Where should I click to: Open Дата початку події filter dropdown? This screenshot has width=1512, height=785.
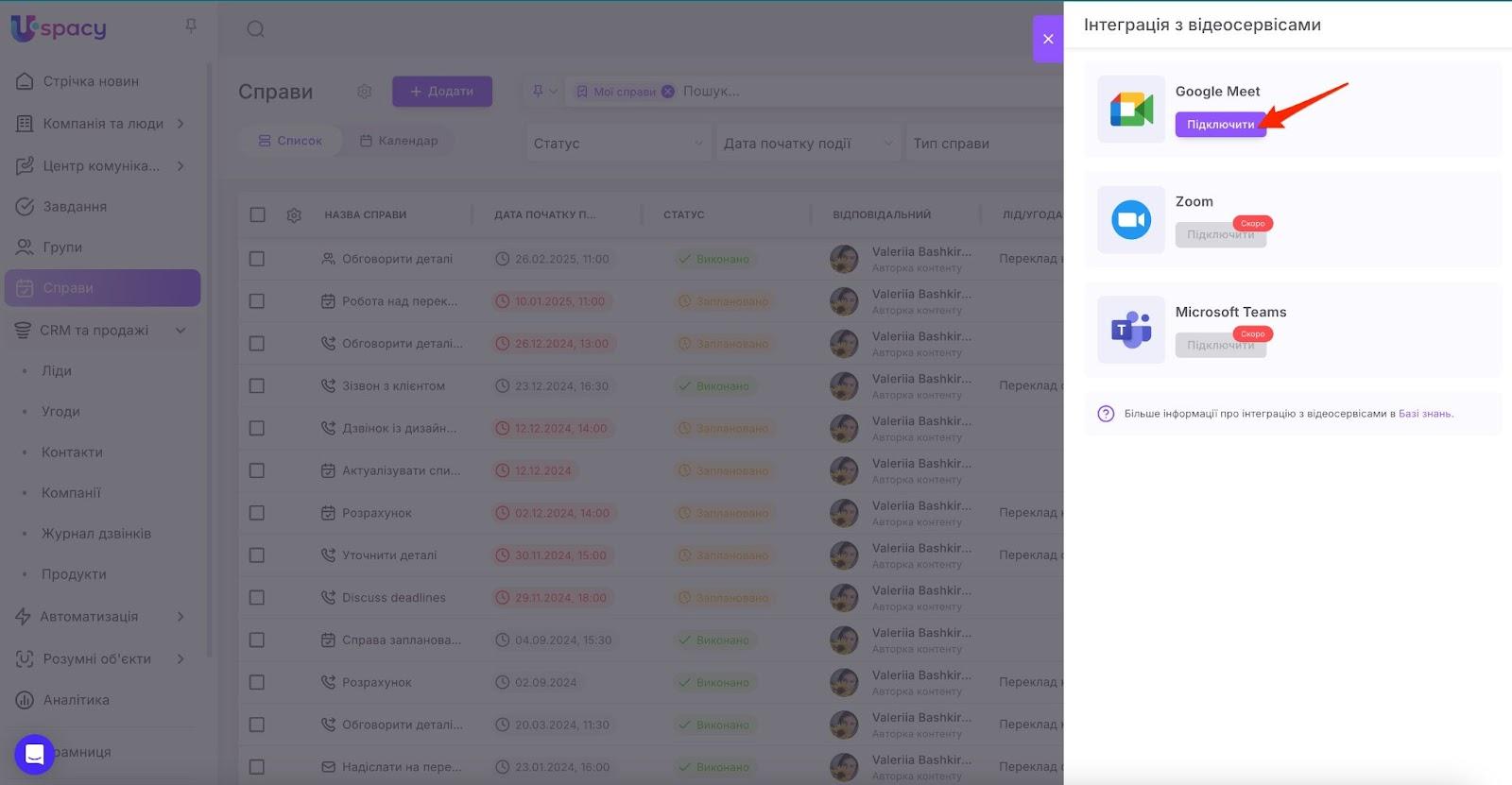click(807, 144)
